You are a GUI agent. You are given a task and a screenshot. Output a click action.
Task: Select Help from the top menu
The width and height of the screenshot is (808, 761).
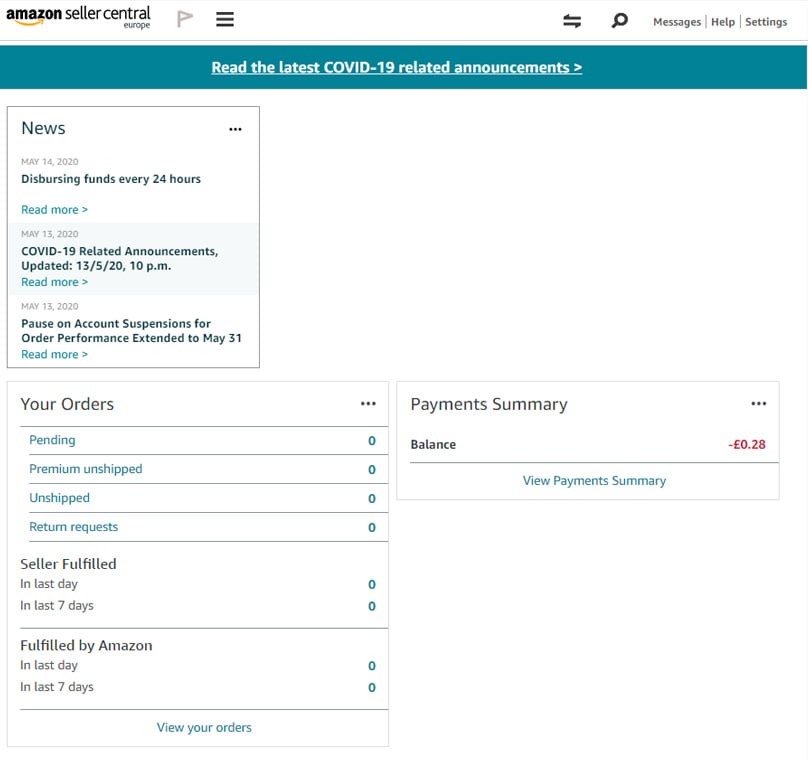tap(722, 22)
